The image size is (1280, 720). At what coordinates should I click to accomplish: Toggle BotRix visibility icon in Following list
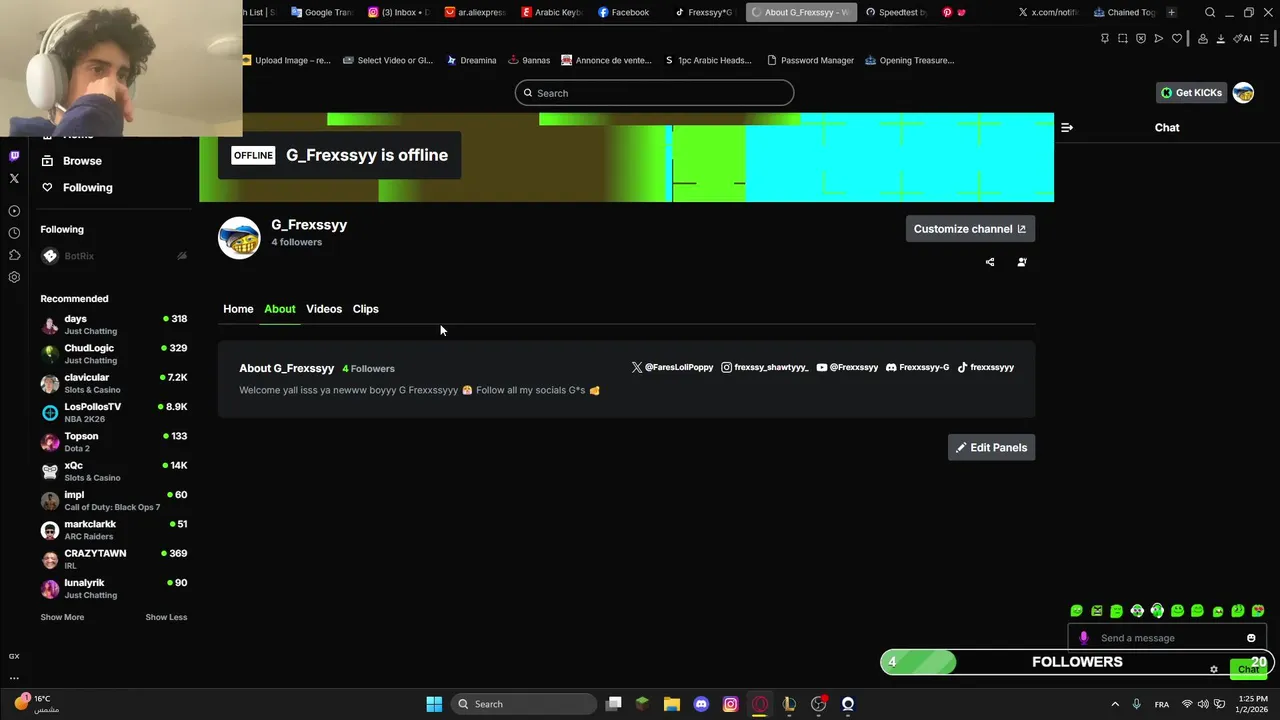pyautogui.click(x=182, y=256)
